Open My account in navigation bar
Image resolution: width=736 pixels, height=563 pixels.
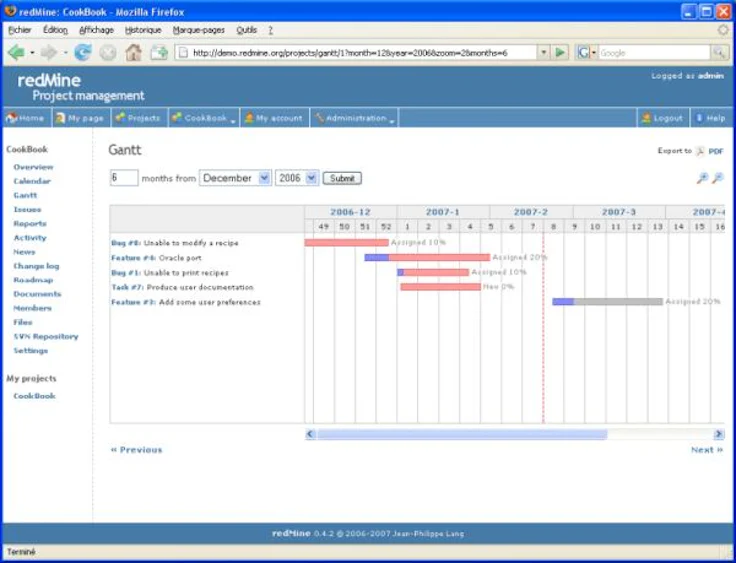click(275, 118)
